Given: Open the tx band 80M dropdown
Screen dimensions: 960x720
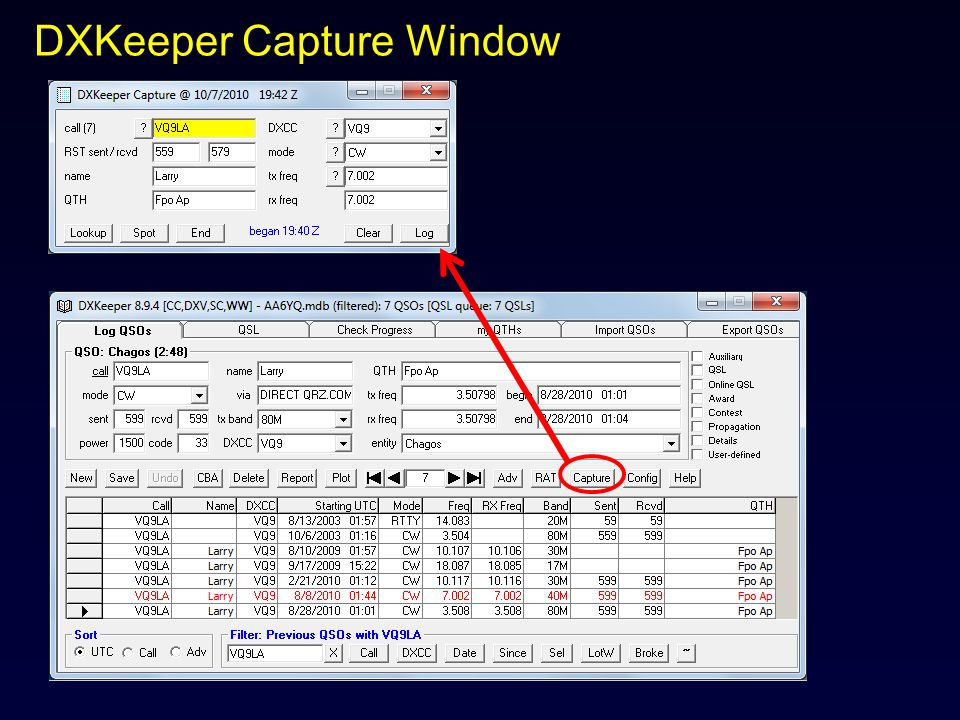Looking at the screenshot, I should (343, 419).
